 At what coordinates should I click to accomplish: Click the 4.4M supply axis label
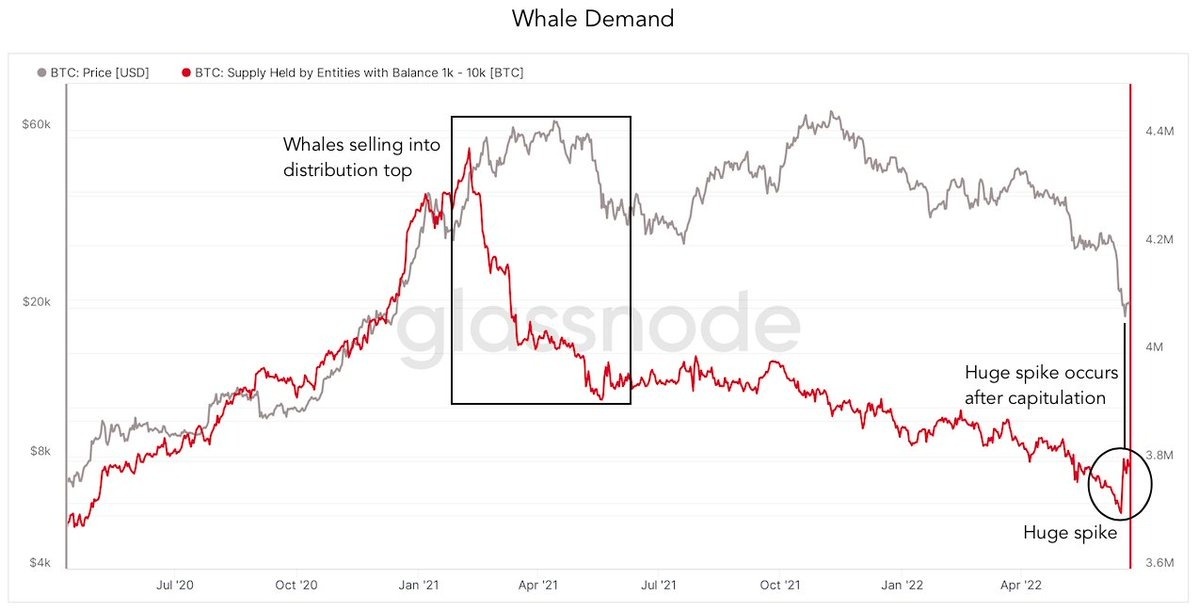(x=1158, y=131)
